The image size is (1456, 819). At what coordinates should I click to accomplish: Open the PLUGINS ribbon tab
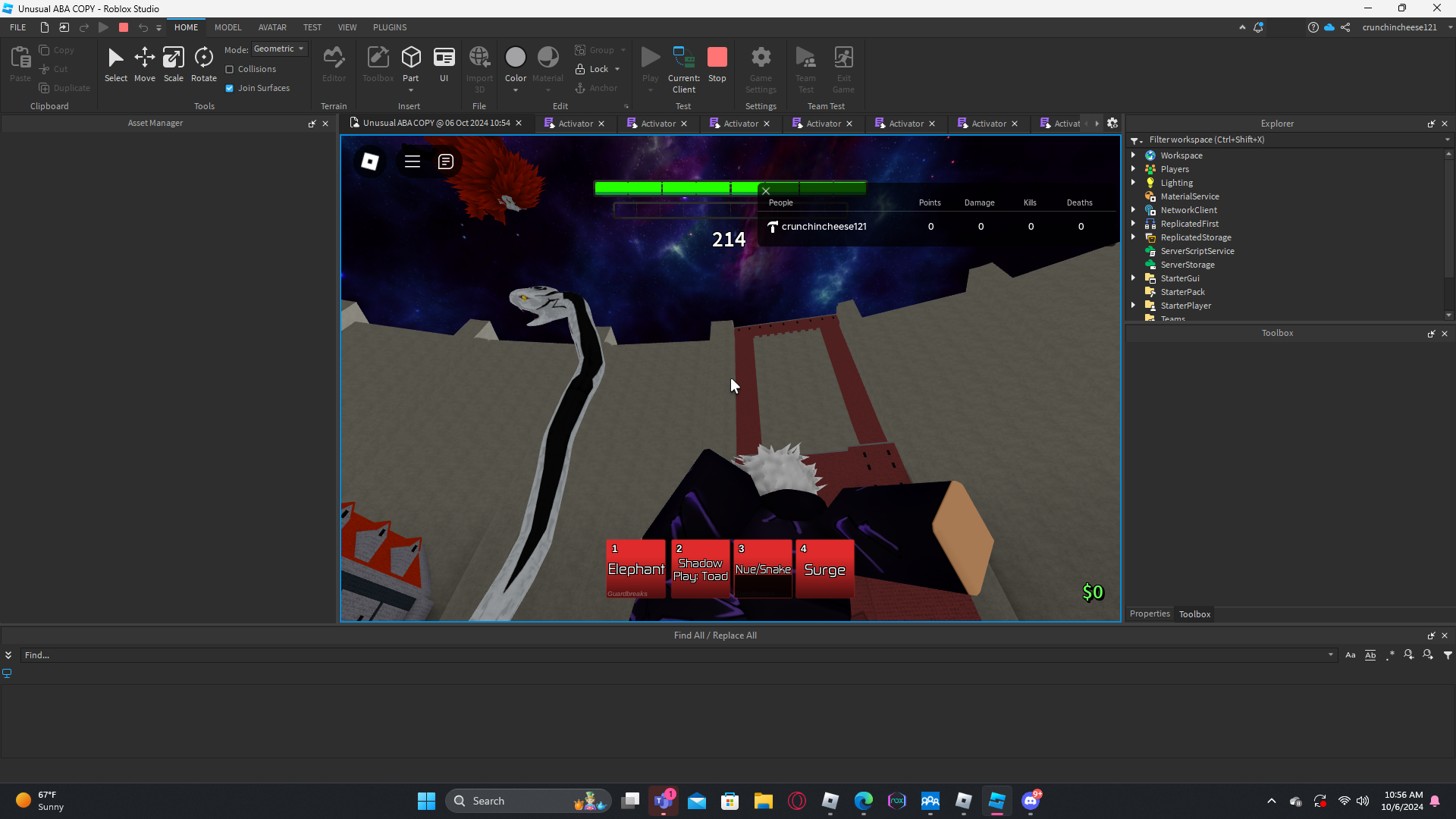pos(390,27)
